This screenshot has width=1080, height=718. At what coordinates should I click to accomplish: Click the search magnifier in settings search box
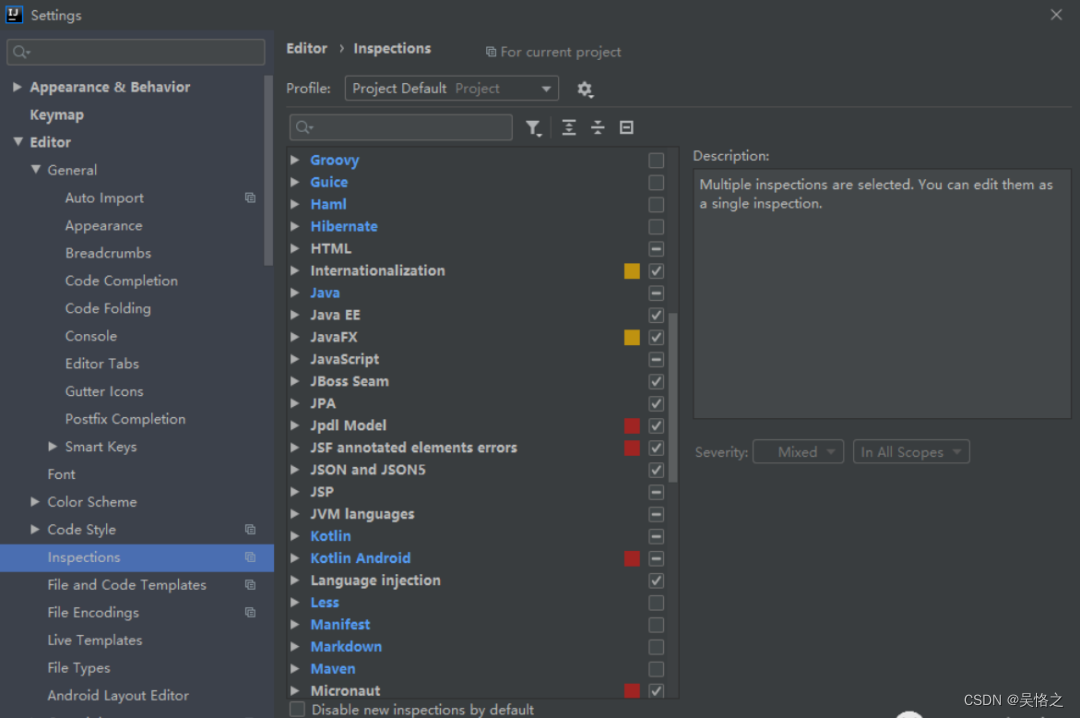pyautogui.click(x=21, y=52)
